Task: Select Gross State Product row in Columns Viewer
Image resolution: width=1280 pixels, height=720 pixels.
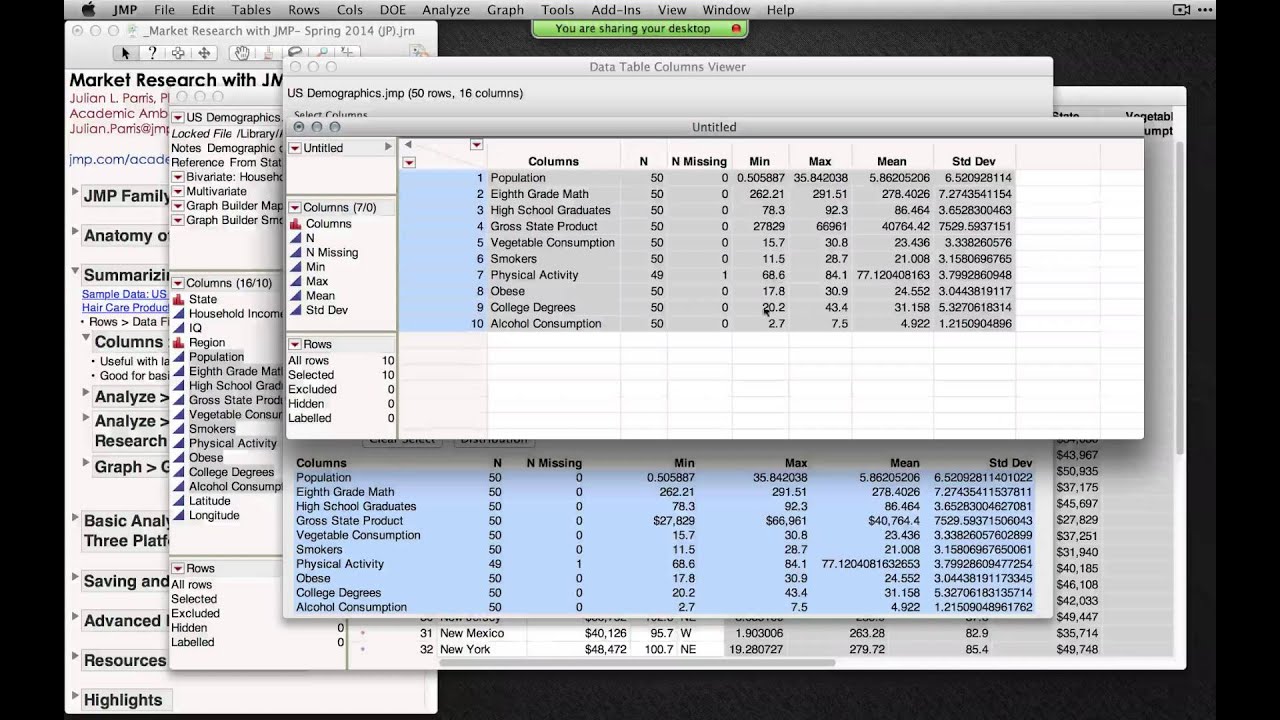Action: pos(665,521)
